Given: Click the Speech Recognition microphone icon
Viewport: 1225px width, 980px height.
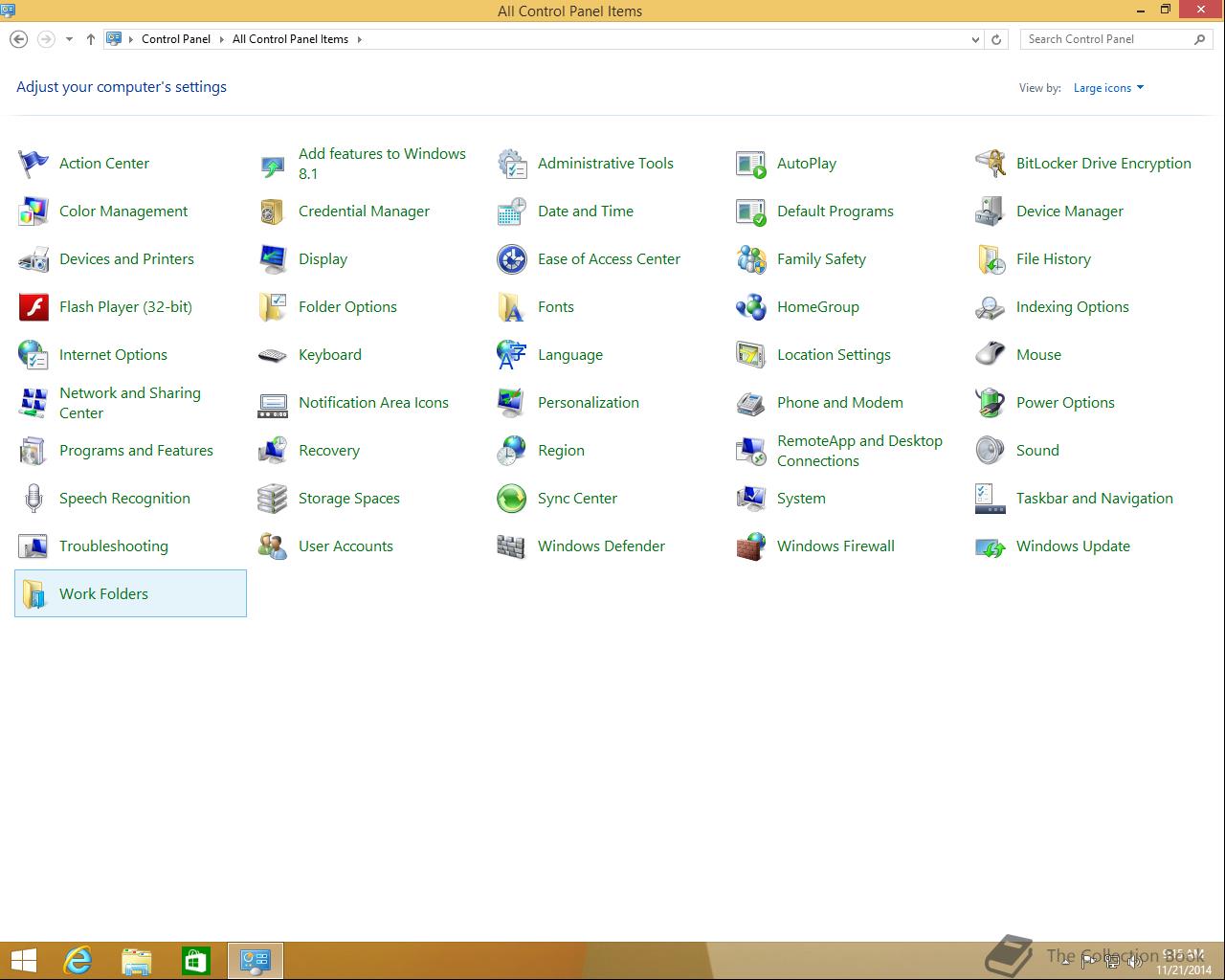Looking at the screenshot, I should click(x=33, y=499).
